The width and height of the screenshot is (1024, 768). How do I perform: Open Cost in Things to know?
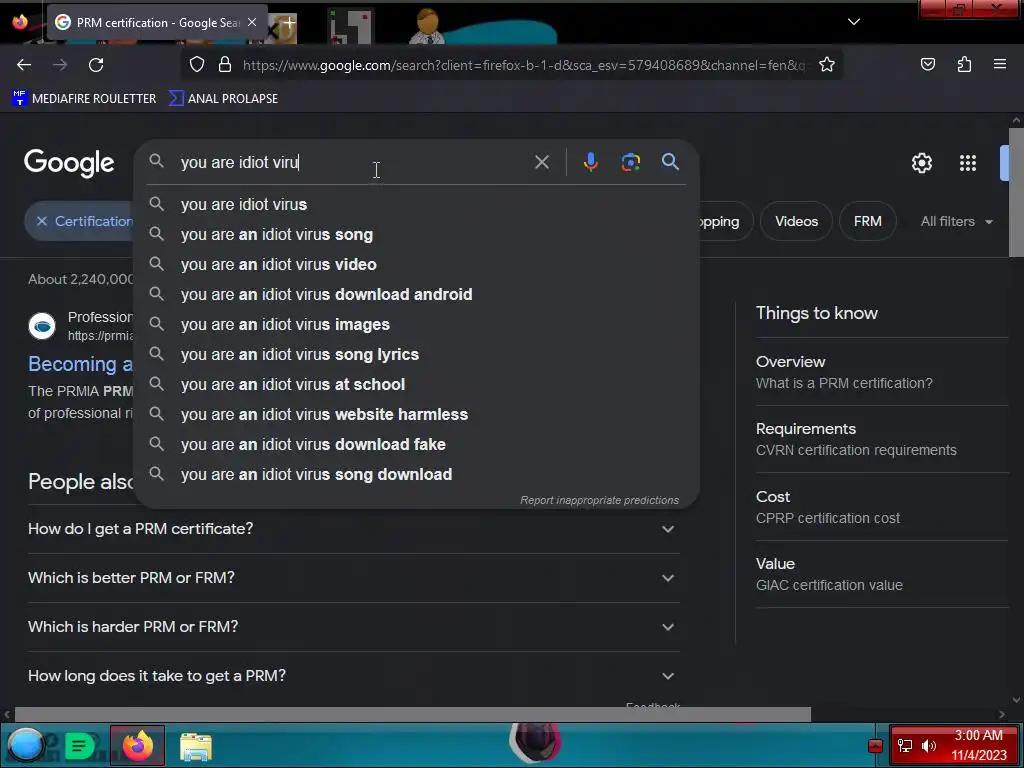[882, 507]
